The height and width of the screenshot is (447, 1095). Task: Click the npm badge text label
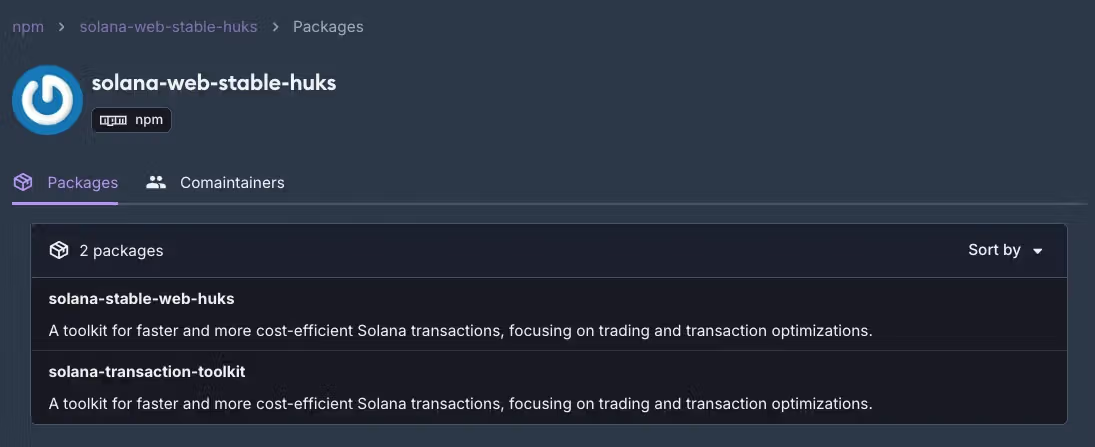click(149, 121)
